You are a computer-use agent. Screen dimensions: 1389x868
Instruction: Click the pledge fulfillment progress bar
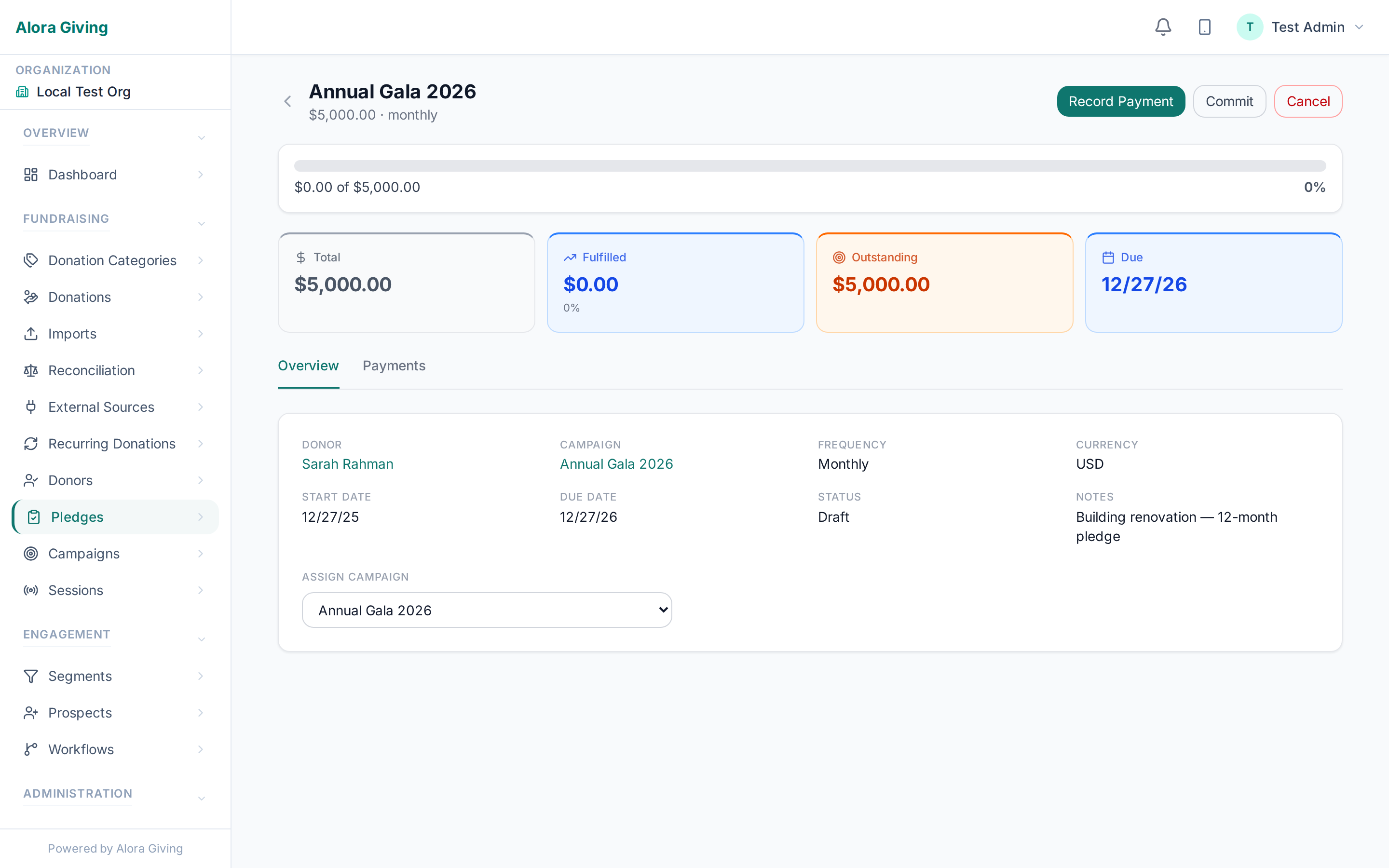[x=809, y=166]
